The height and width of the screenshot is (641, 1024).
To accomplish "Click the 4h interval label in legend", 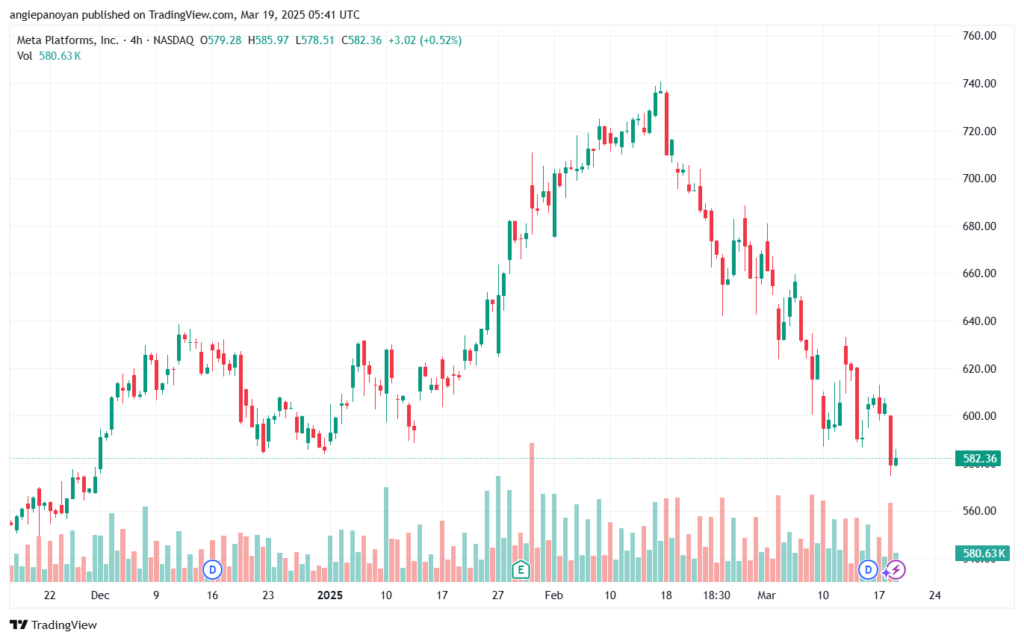I will 136,40.
